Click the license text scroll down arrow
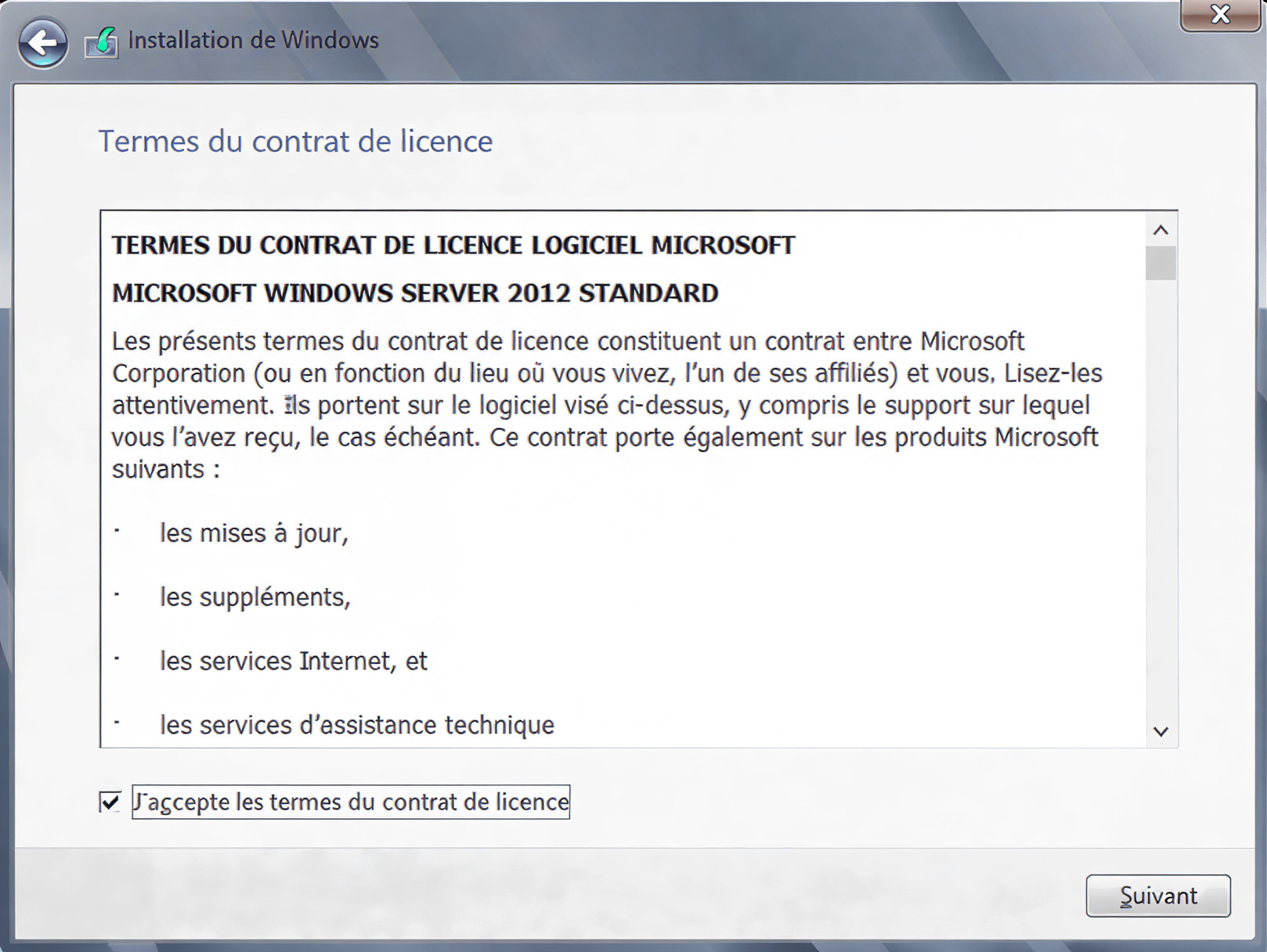 1161,731
